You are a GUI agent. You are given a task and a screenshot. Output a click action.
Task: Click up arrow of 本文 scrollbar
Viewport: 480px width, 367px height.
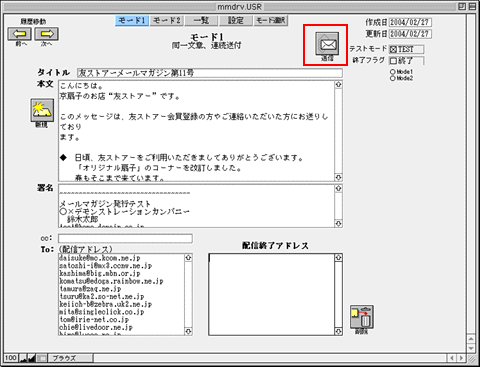click(x=338, y=85)
